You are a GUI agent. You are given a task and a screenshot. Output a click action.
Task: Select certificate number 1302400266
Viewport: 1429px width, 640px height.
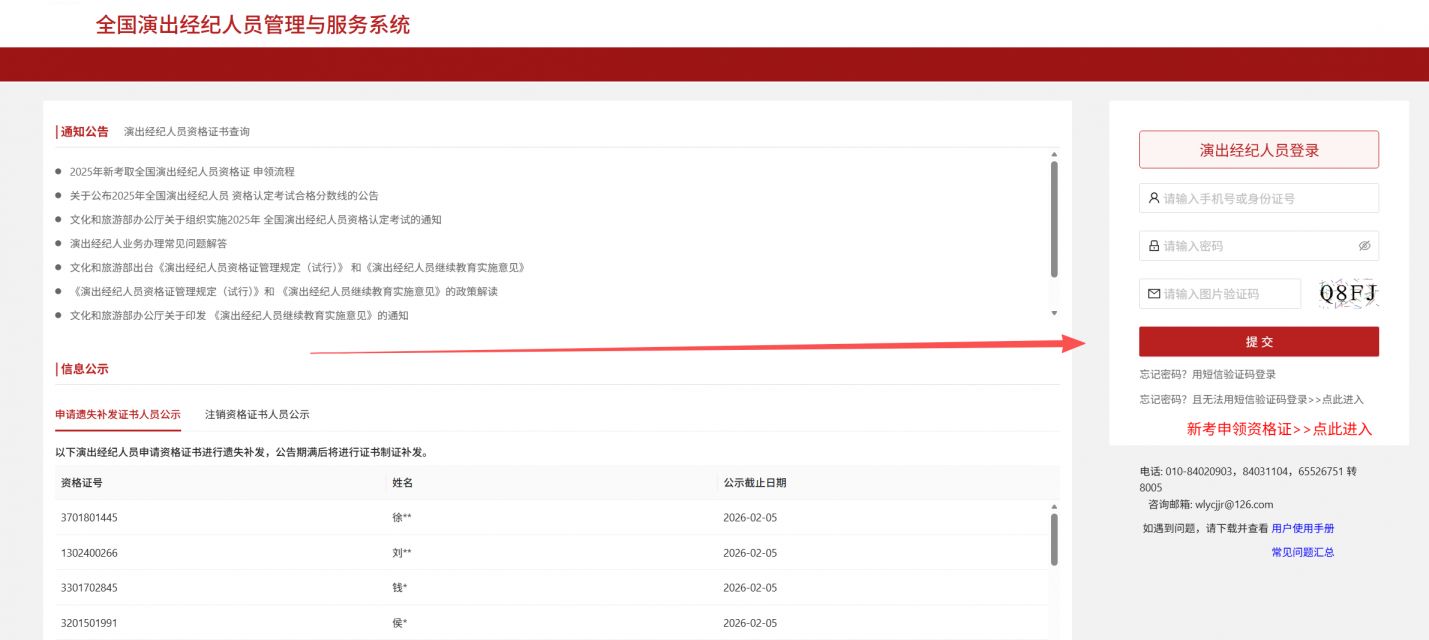pos(89,553)
